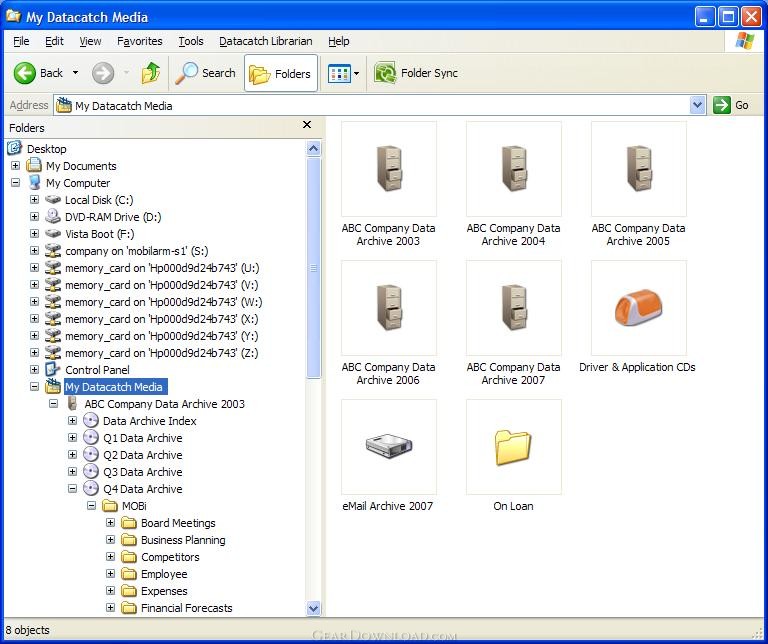This screenshot has height=644, width=768.
Task: Click the Go button
Action: pos(731,105)
